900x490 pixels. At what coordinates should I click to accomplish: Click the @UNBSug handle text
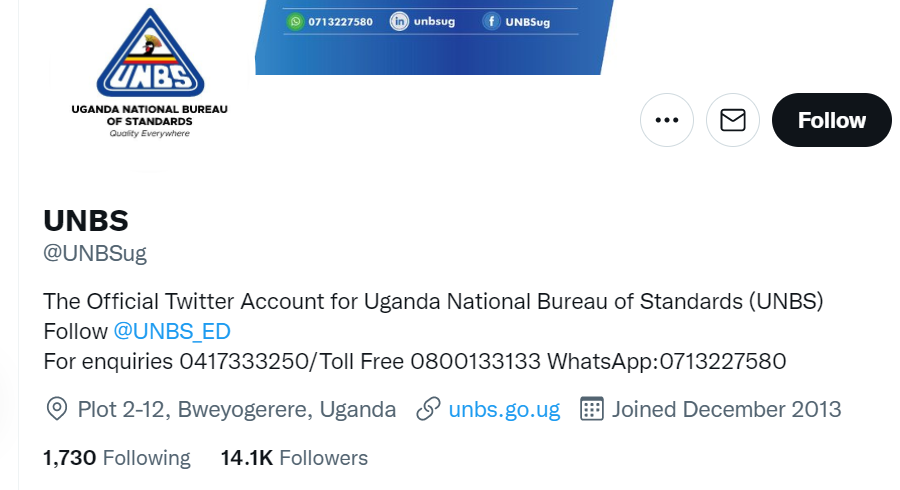(x=95, y=253)
